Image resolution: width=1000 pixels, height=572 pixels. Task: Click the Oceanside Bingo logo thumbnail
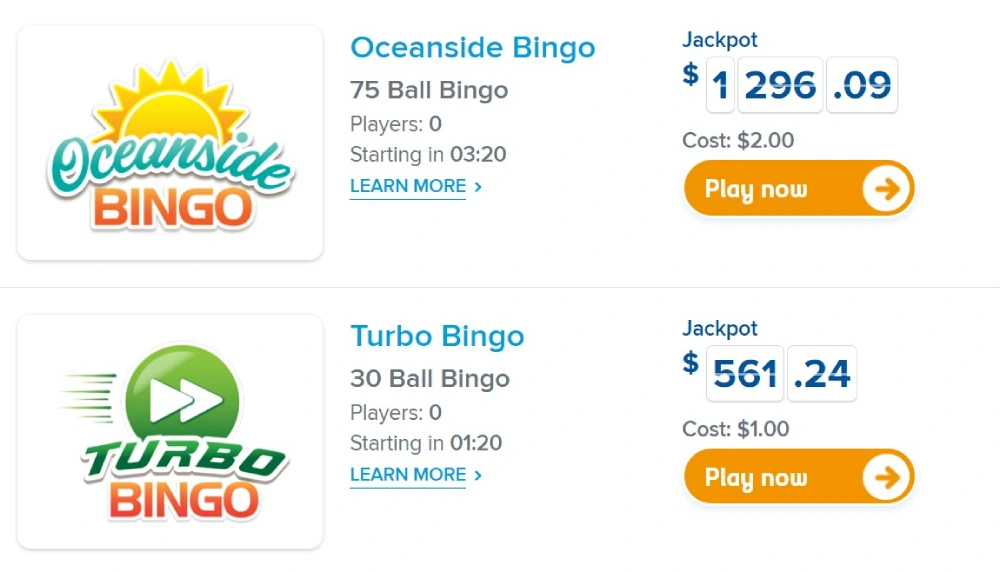tap(170, 143)
